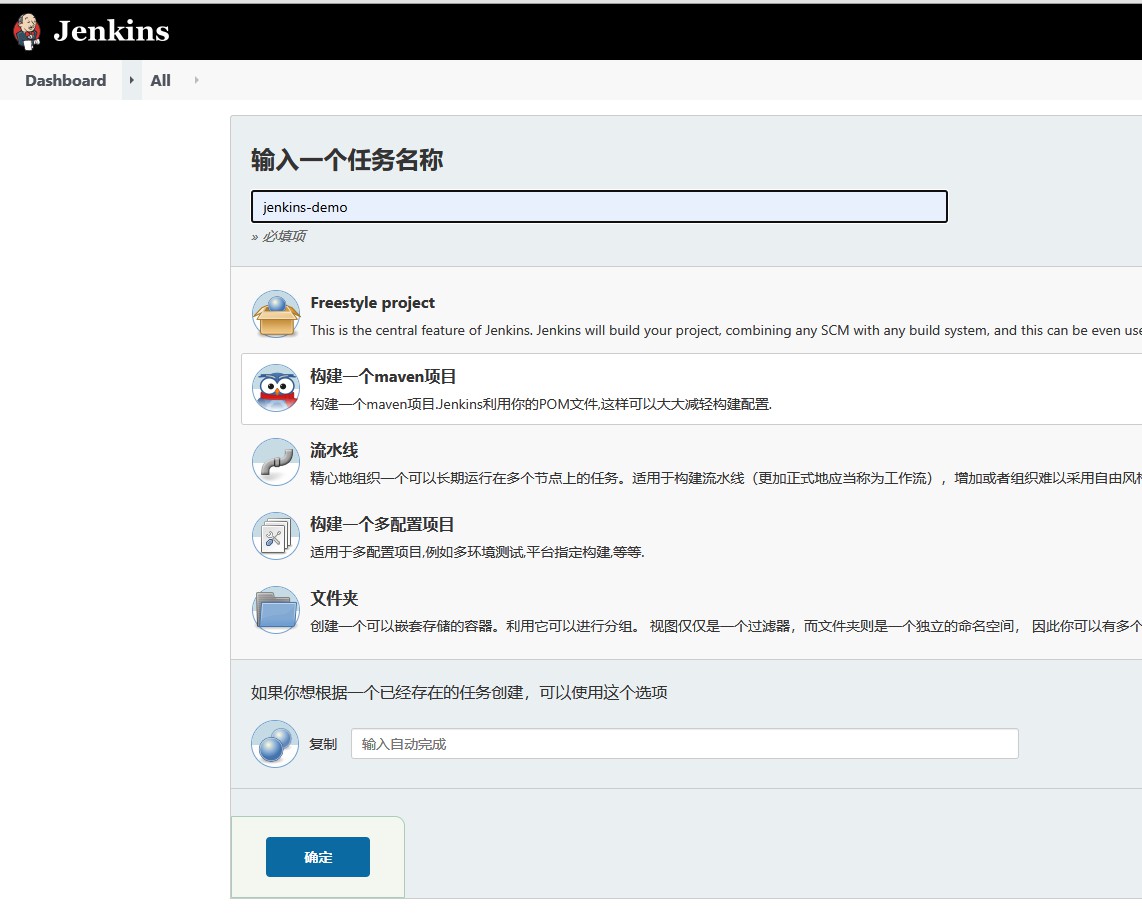The height and width of the screenshot is (914, 1142).
Task: Focus the 输入自动完成 copy-from input field
Action: pyautogui.click(x=685, y=744)
